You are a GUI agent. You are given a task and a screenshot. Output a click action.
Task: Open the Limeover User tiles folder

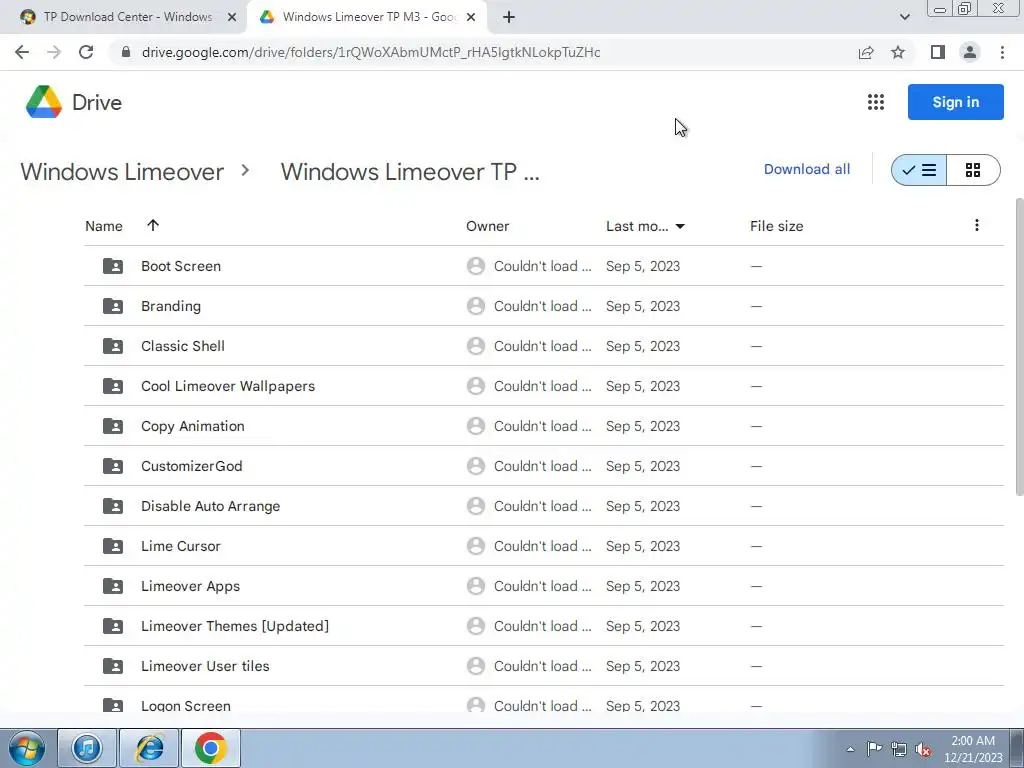205,666
